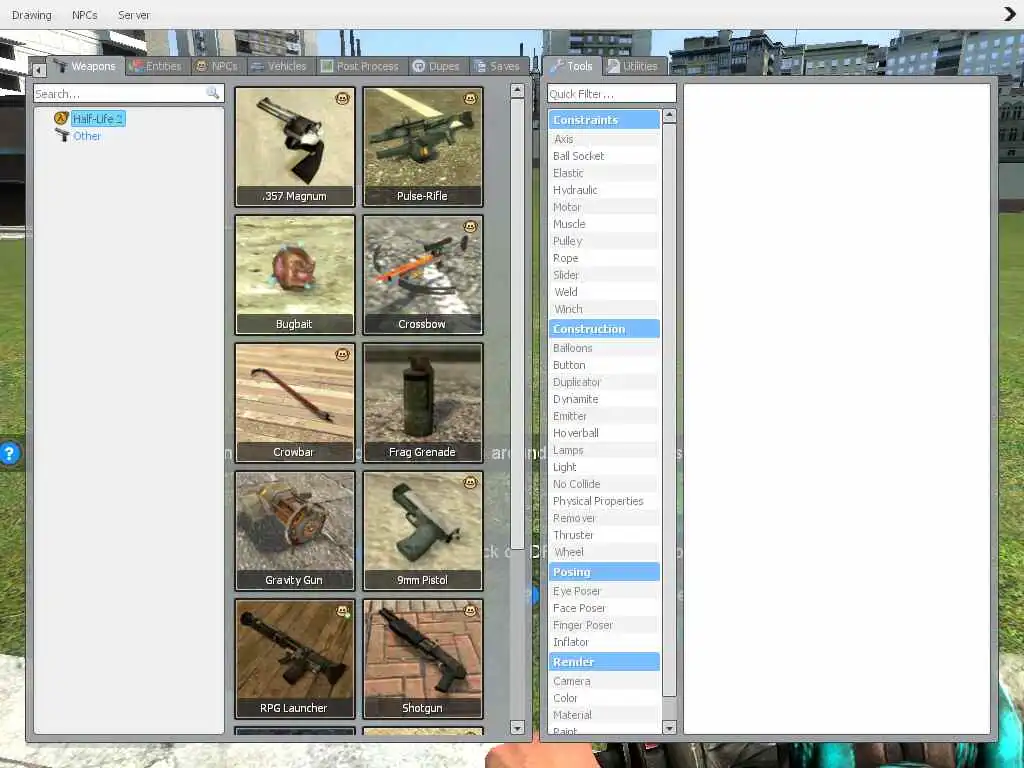Open the NPCs menu in top bar
Screen dimensions: 1024x768
(84, 14)
